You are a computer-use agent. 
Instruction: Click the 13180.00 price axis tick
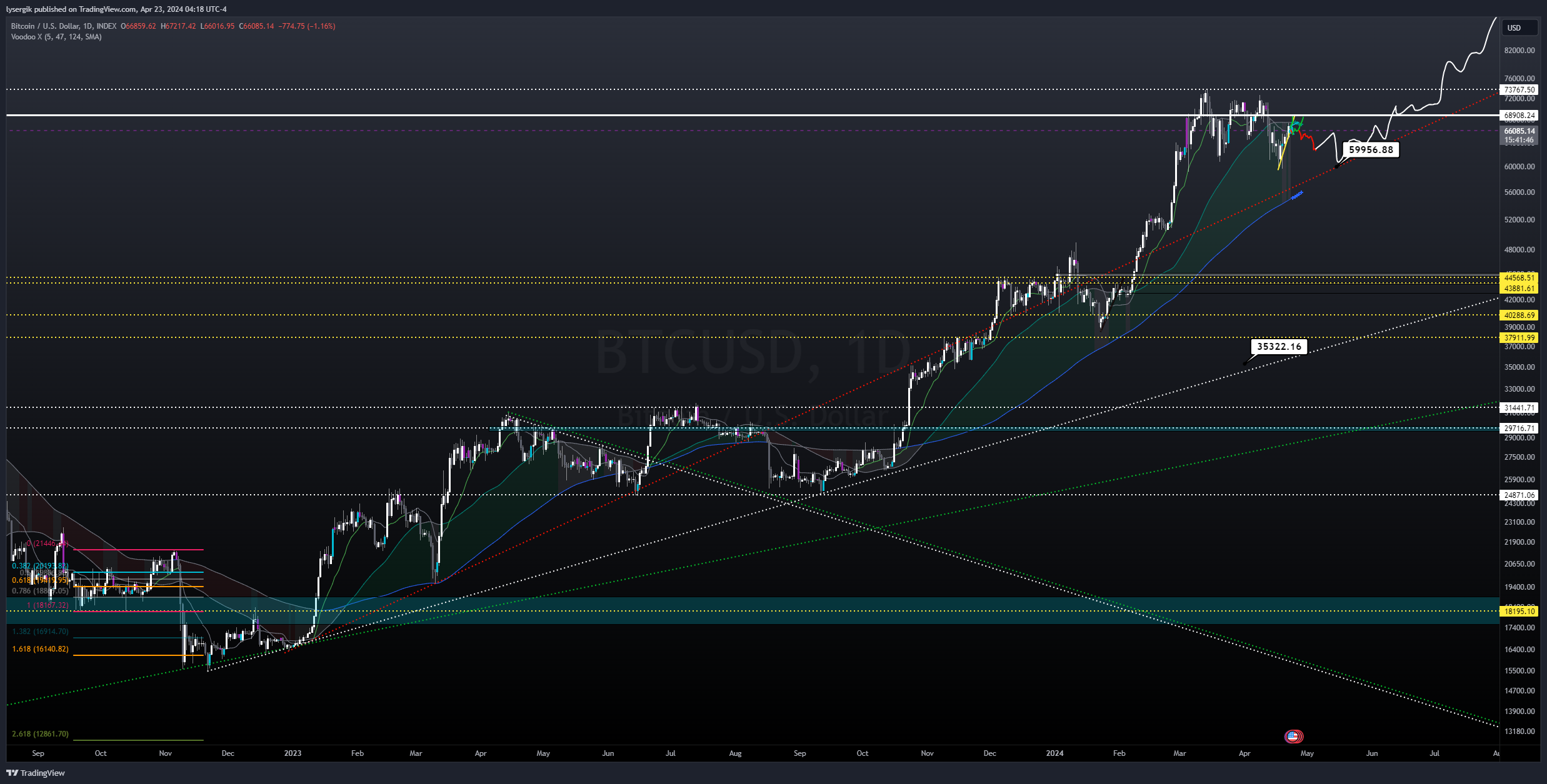coord(1519,732)
